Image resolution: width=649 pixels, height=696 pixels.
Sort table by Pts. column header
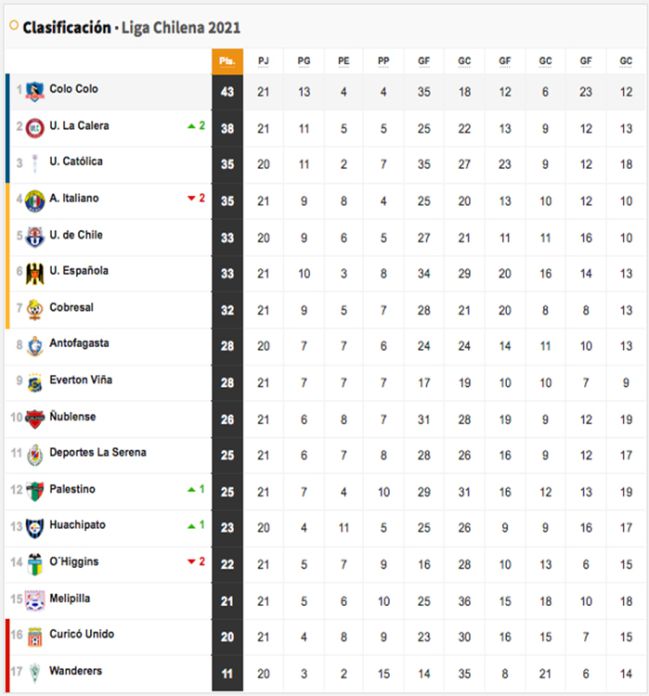click(x=227, y=61)
